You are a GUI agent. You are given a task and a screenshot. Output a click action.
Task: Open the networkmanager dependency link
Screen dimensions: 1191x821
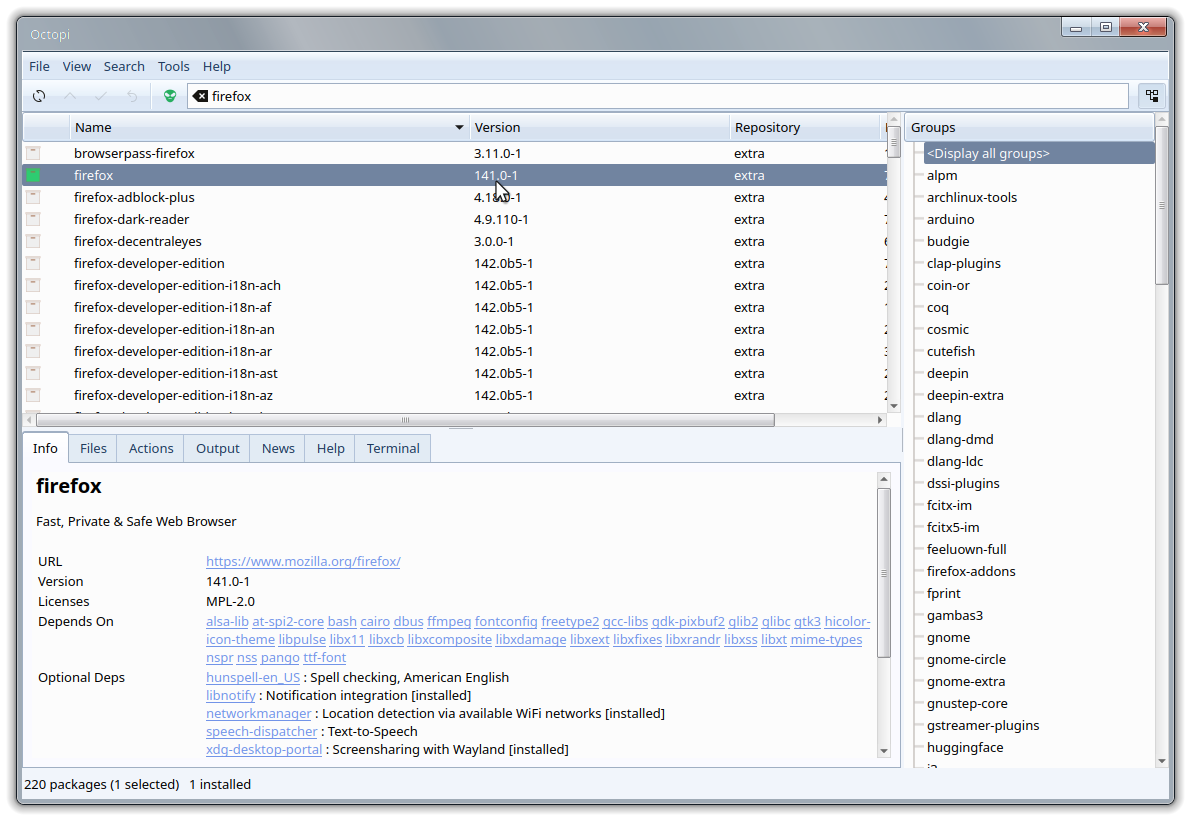coord(258,714)
